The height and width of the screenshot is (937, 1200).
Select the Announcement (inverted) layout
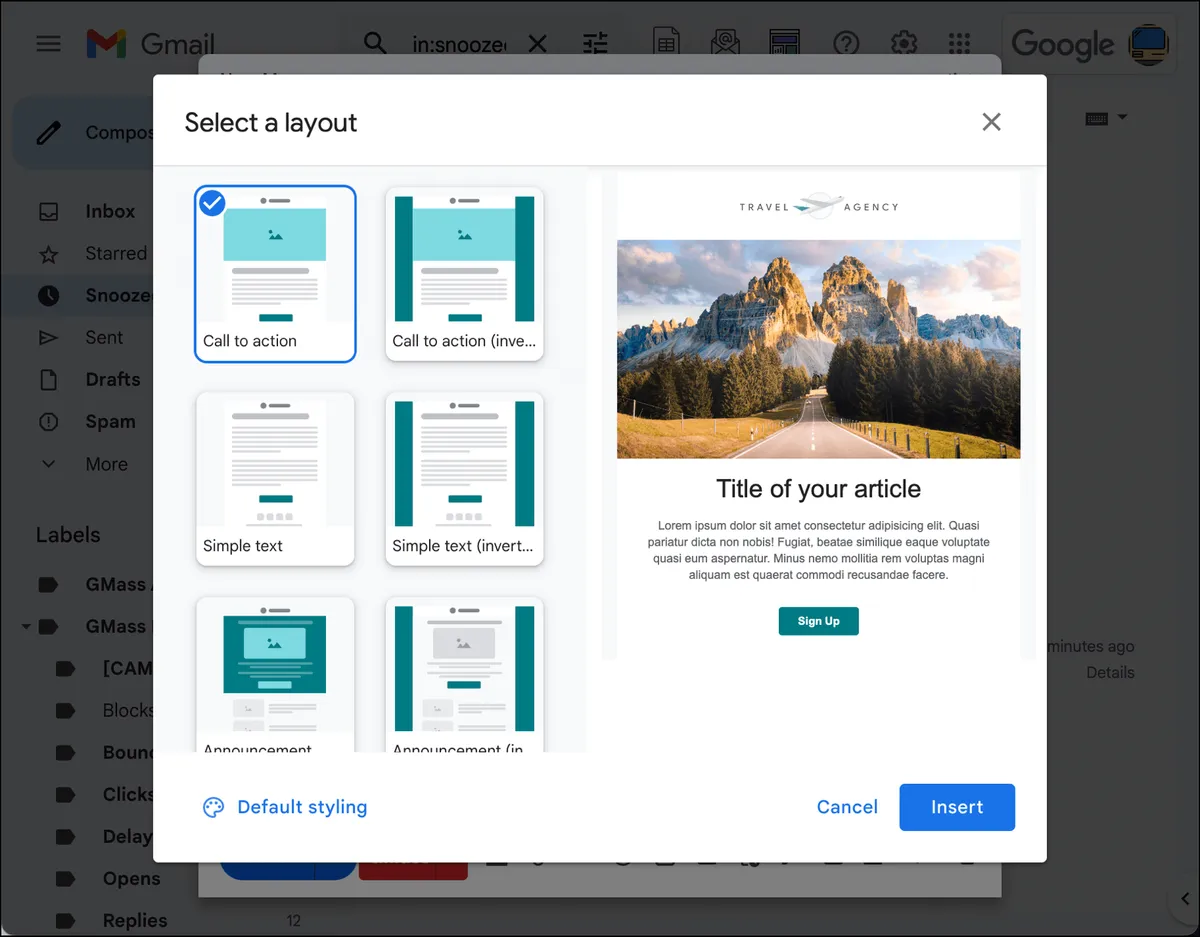[x=464, y=675]
